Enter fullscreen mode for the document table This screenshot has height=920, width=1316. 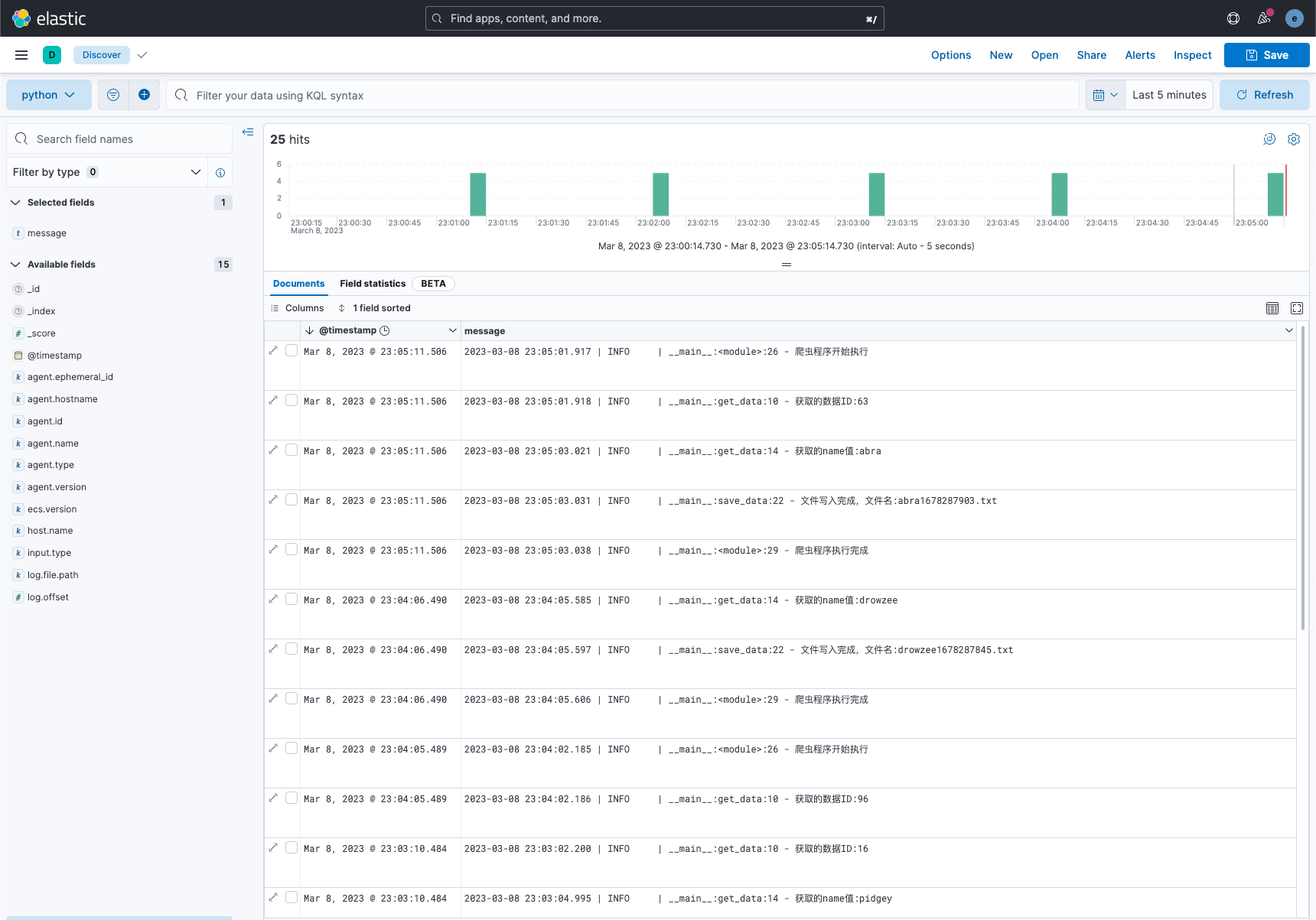pos(1297,308)
